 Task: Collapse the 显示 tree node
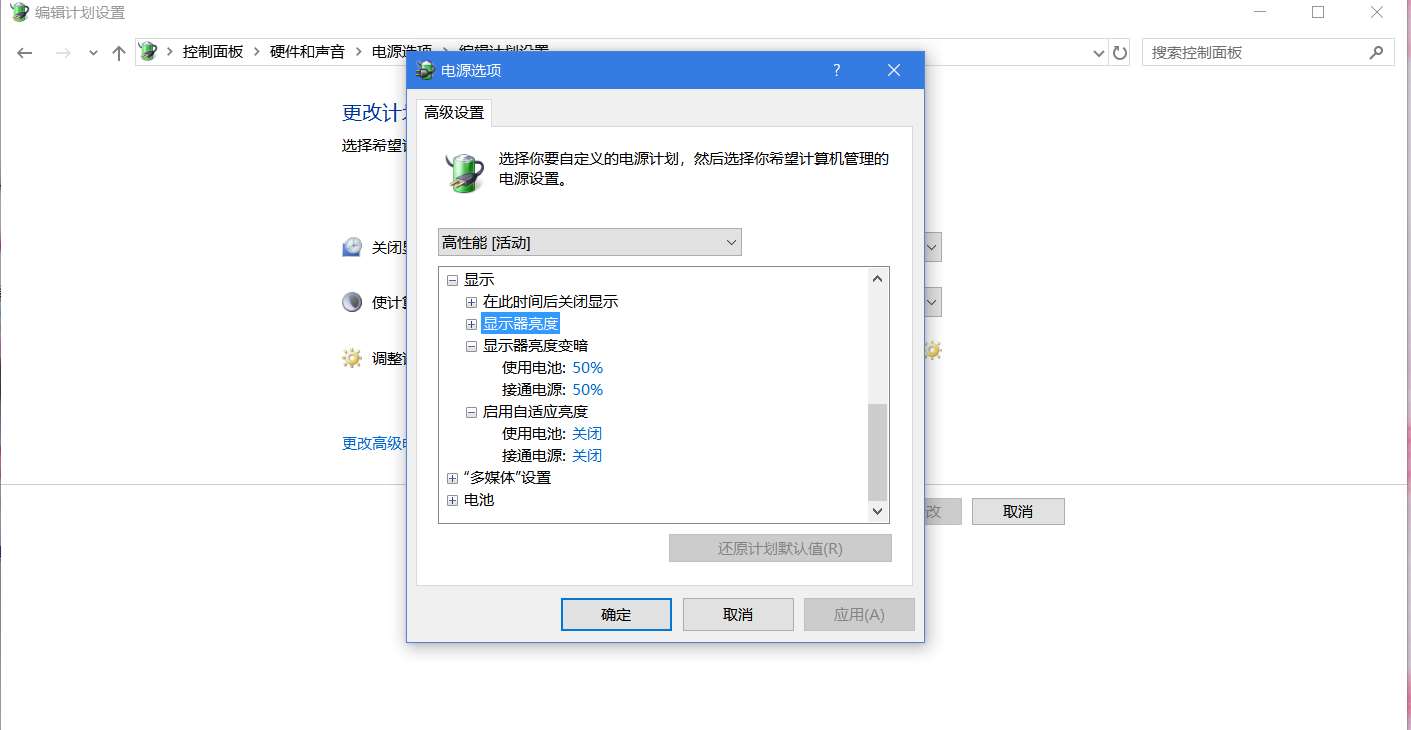(452, 280)
